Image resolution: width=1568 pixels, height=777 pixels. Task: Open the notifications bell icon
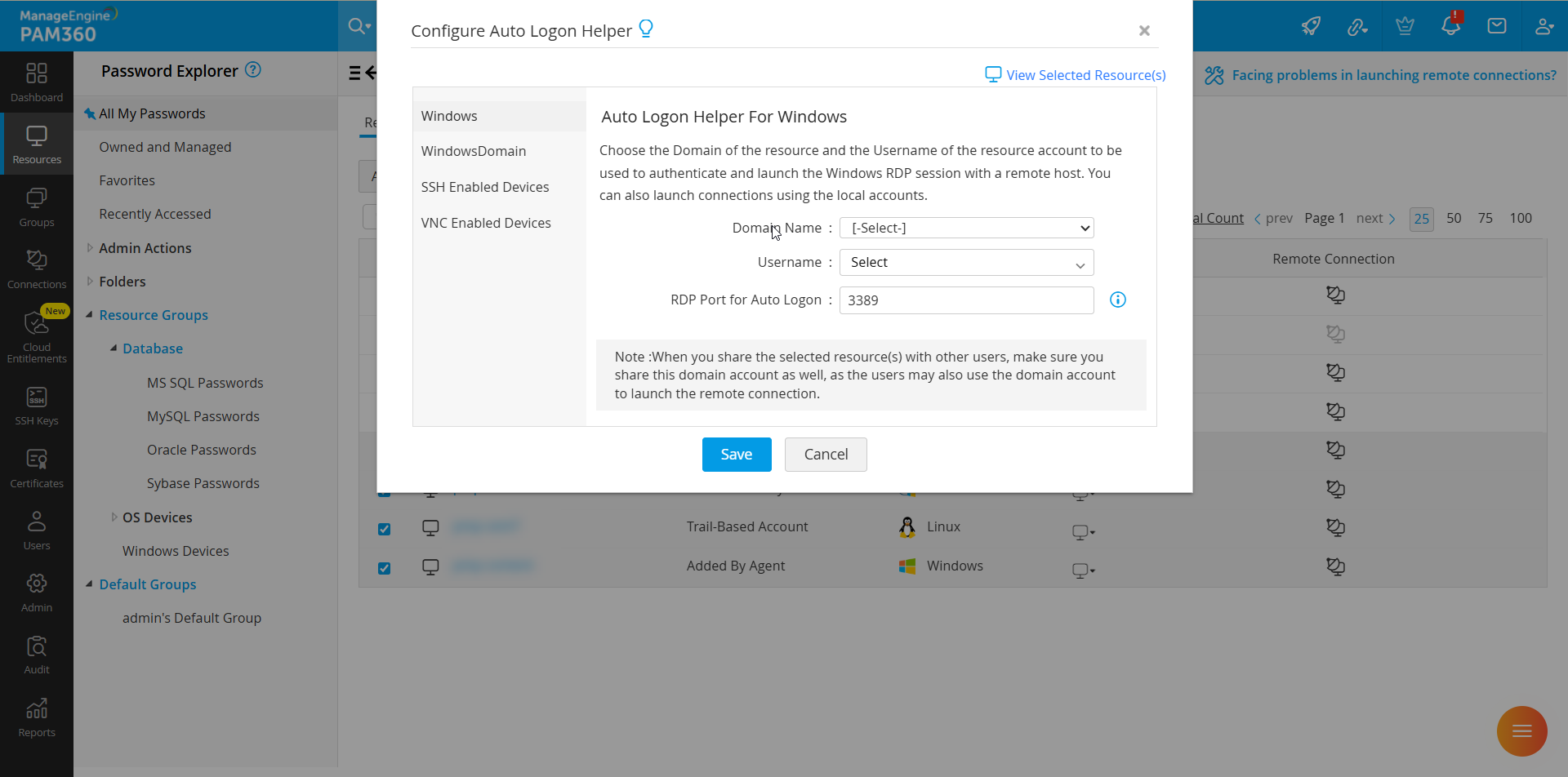(x=1450, y=25)
